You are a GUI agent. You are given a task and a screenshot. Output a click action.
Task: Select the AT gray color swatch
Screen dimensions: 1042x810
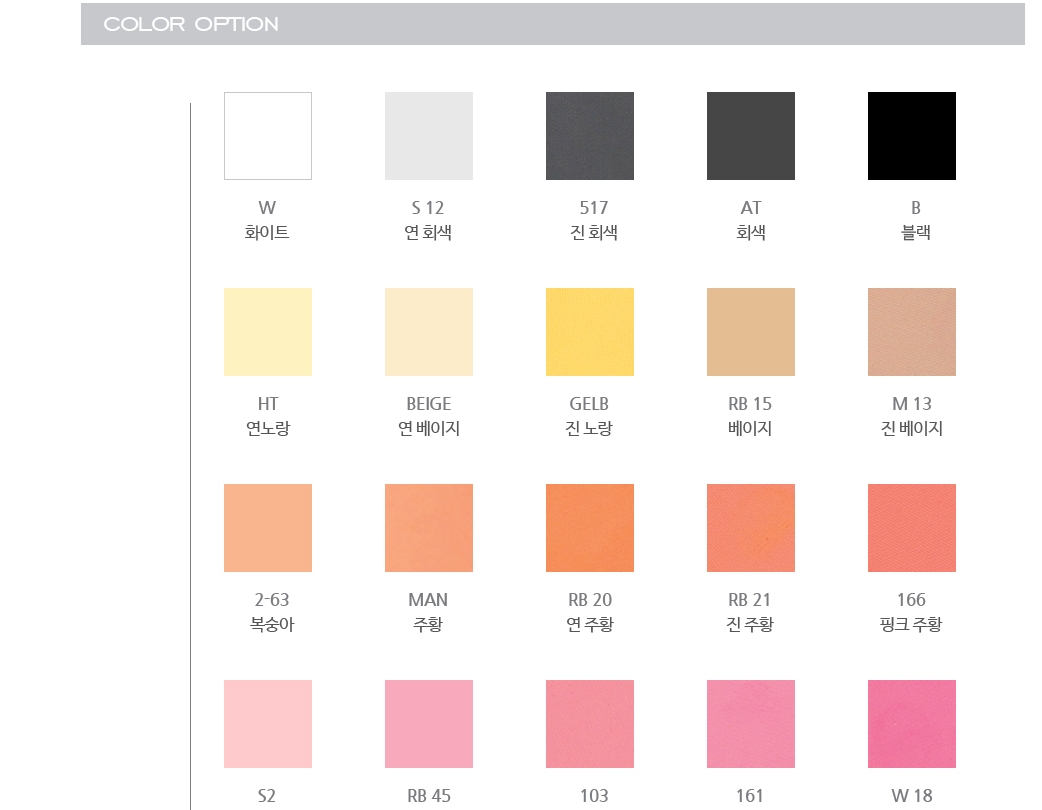[x=751, y=136]
